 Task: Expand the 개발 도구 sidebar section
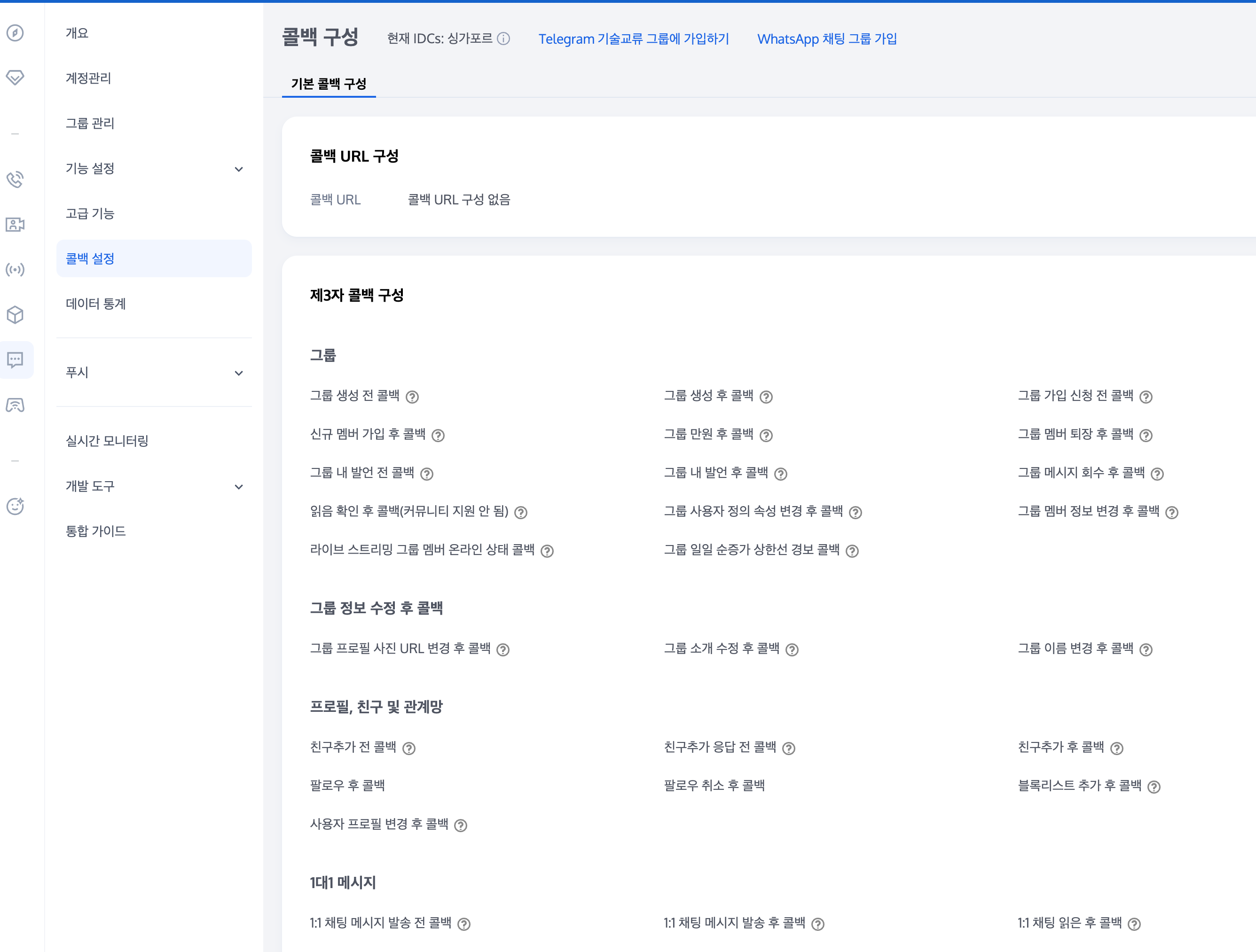click(x=239, y=486)
